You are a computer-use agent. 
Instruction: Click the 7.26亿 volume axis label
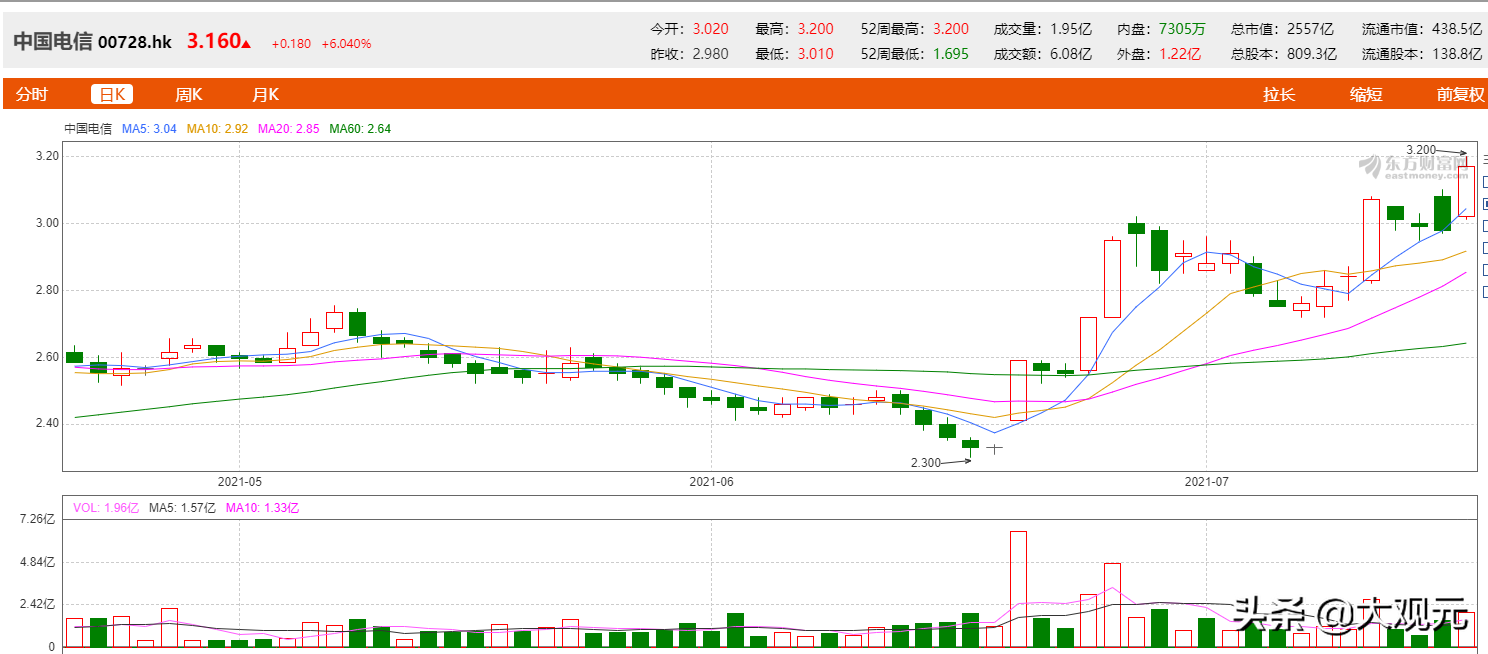(38, 519)
